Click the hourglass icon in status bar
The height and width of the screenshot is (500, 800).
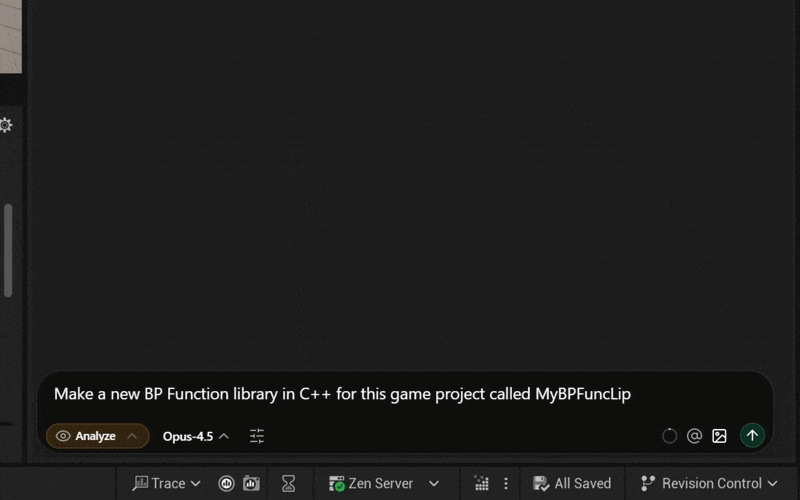pyautogui.click(x=288, y=484)
